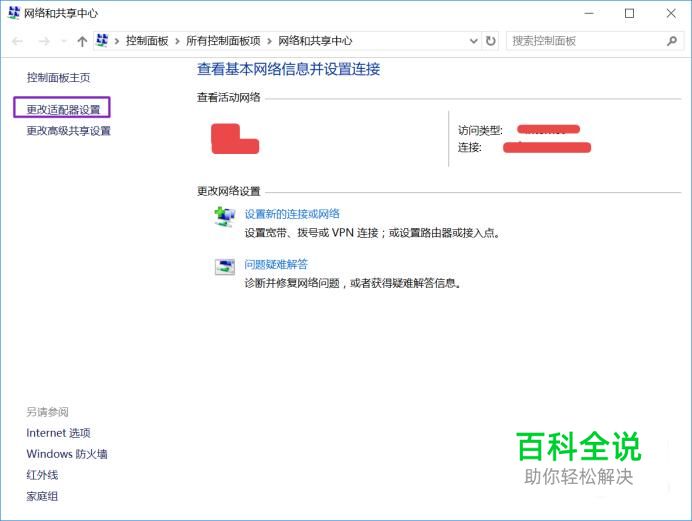692x521 pixels.
Task: Open the recent locations dropdown arrow
Action: [64, 41]
